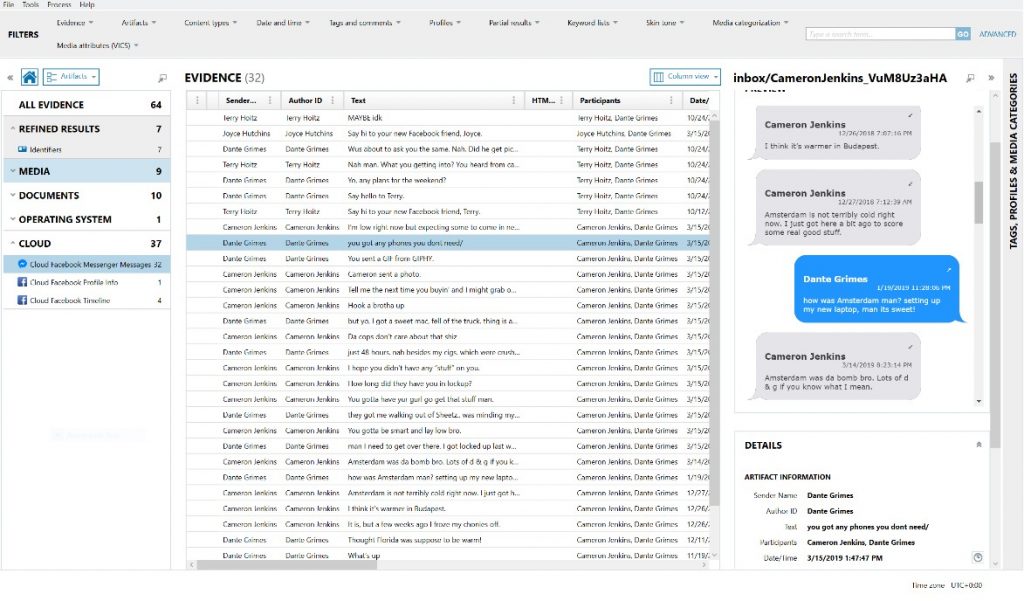1024x601 pixels.
Task: Collapse the DETAILS section
Action: pyautogui.click(x=978, y=445)
